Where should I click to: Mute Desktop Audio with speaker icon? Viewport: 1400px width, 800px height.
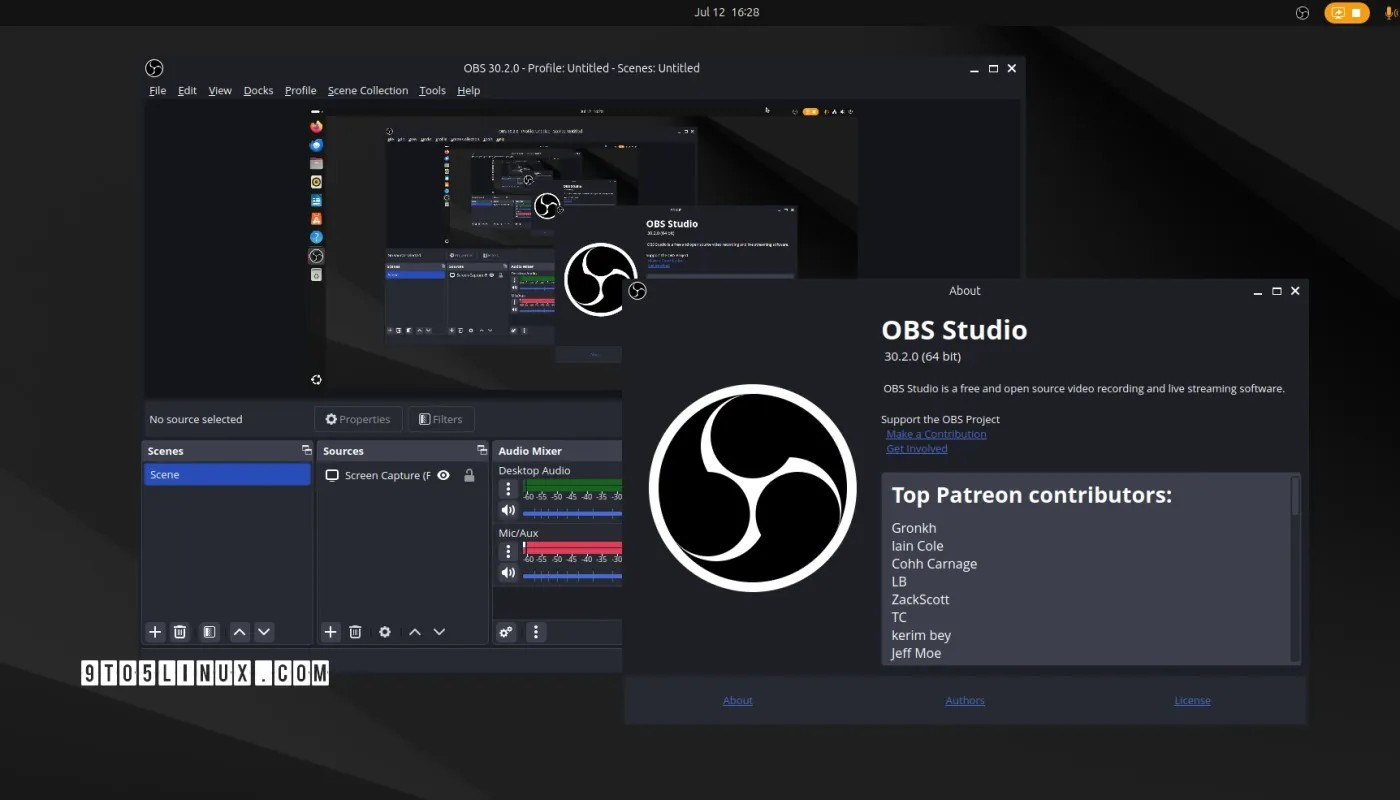coord(508,511)
